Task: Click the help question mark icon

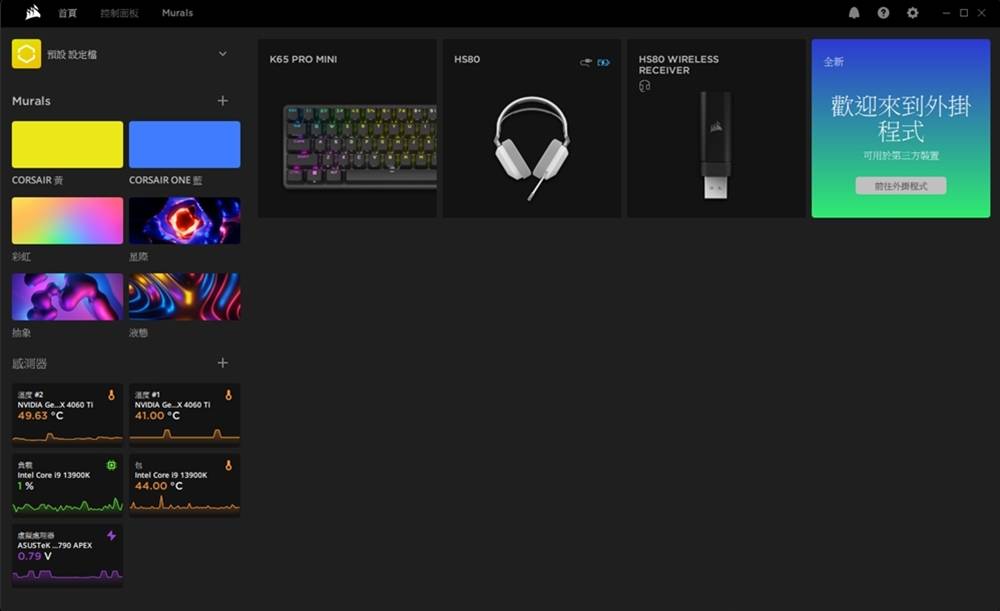Action: click(x=883, y=13)
